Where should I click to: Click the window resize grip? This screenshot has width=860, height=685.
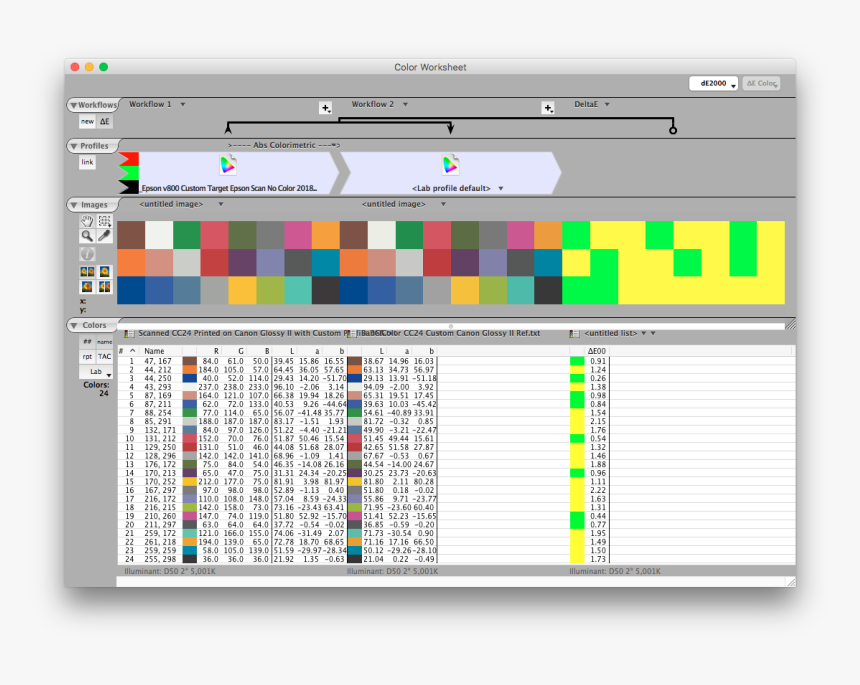791,582
